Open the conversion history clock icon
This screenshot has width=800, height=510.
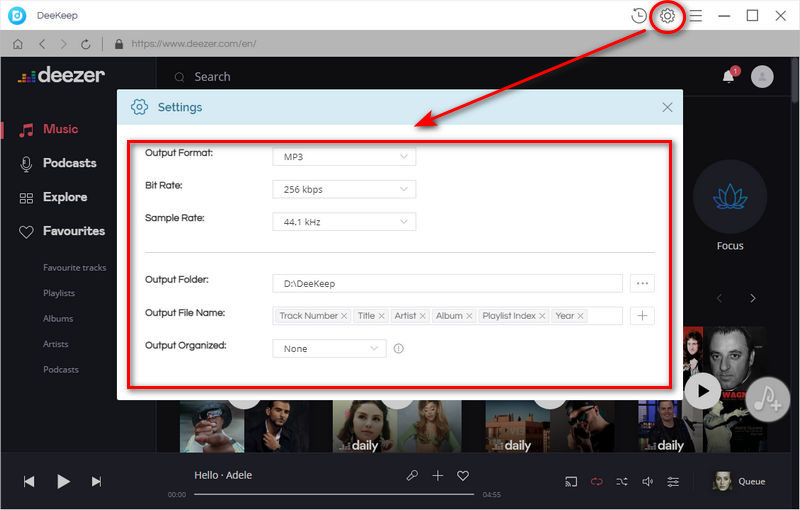[638, 16]
